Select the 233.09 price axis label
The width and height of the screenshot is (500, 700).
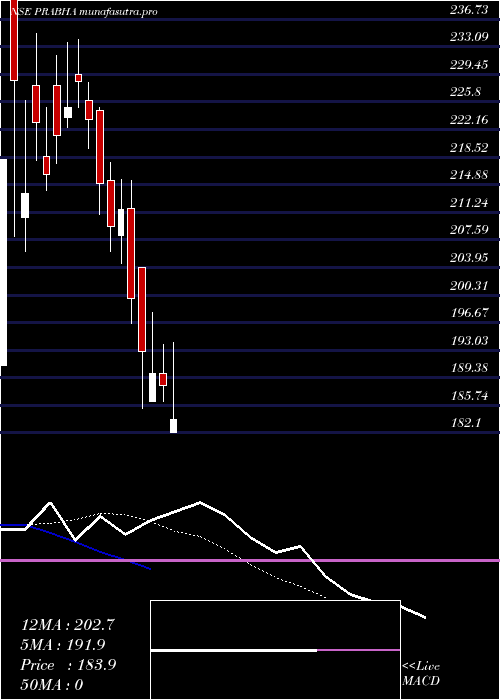(x=468, y=38)
